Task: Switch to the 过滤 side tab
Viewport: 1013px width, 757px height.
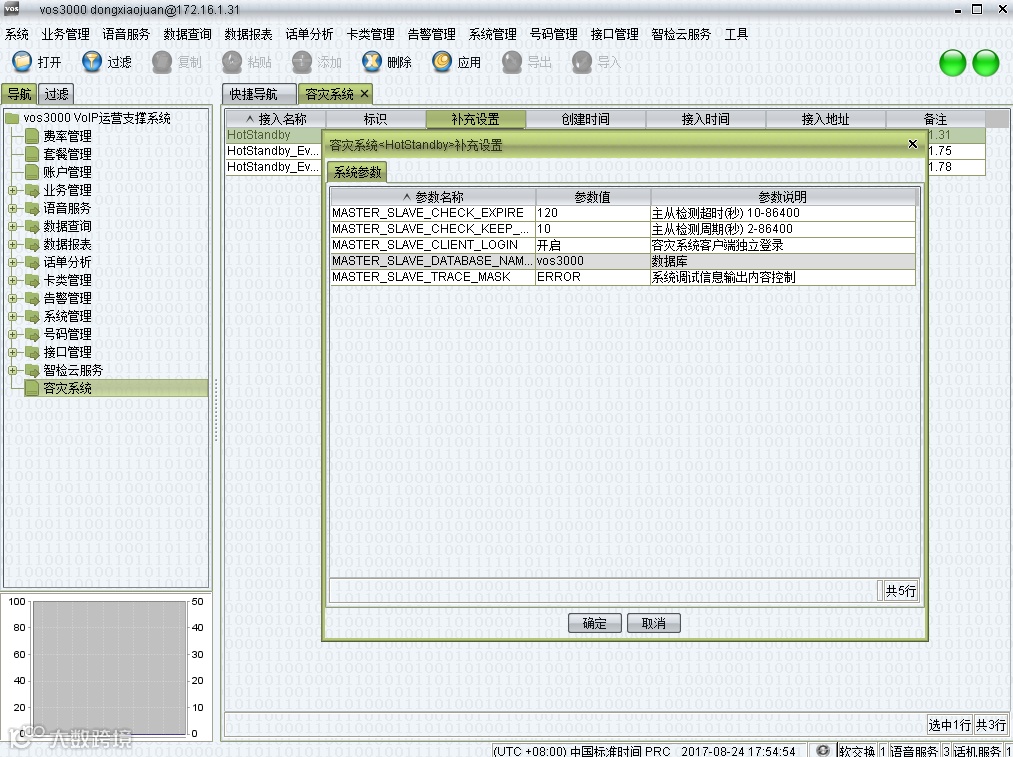Action: (x=56, y=94)
